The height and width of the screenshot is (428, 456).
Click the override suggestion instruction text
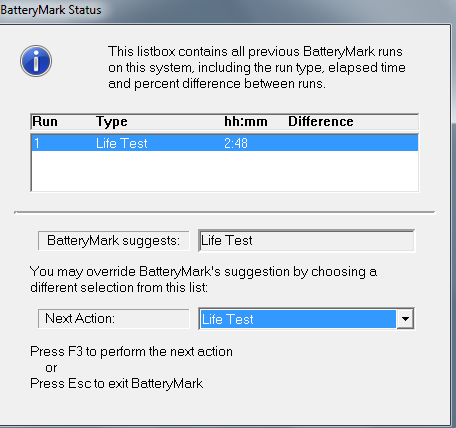(203, 279)
